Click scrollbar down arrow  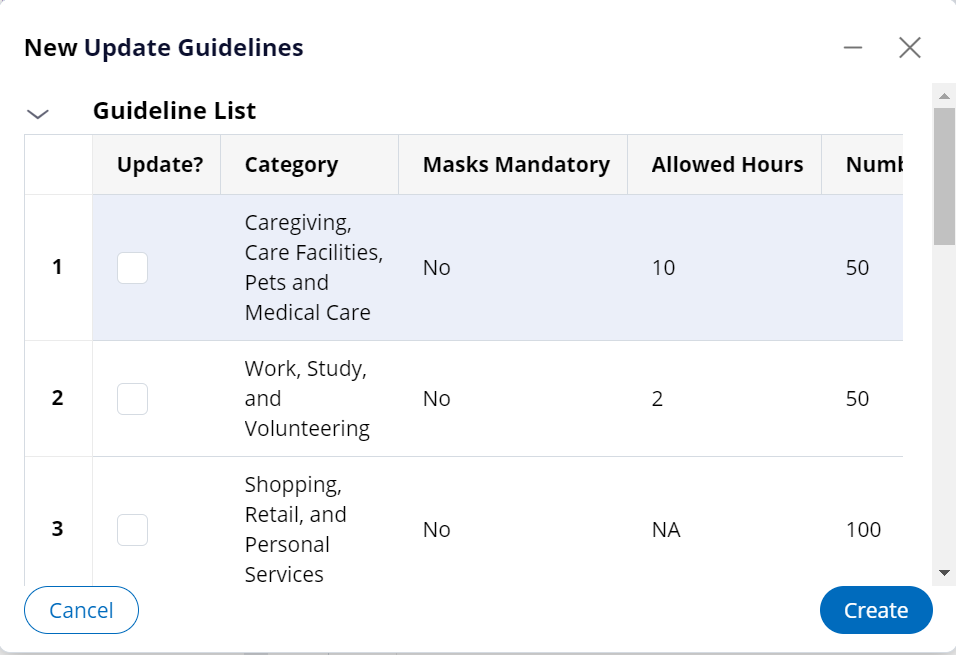coord(944,573)
